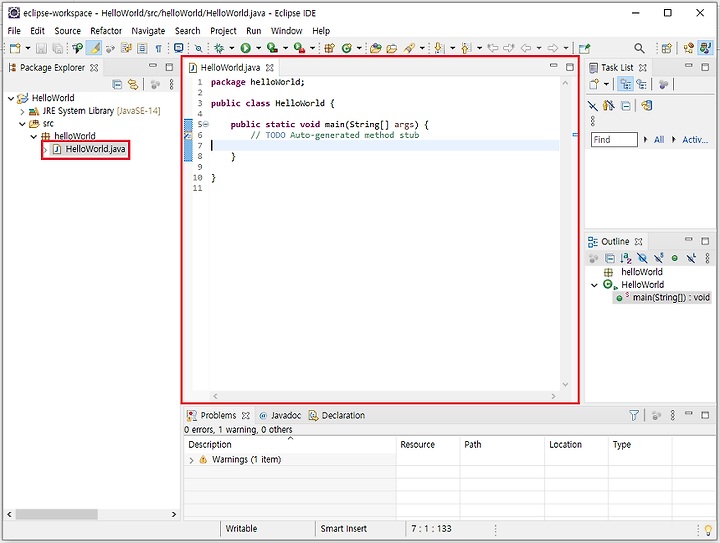
Task: Click the Package Explorer horizontal scrollbar thumb
Action: (x=56, y=514)
